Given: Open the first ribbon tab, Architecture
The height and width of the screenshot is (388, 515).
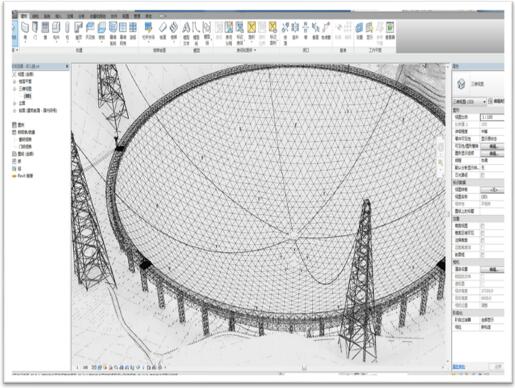Looking at the screenshot, I should point(24,16).
